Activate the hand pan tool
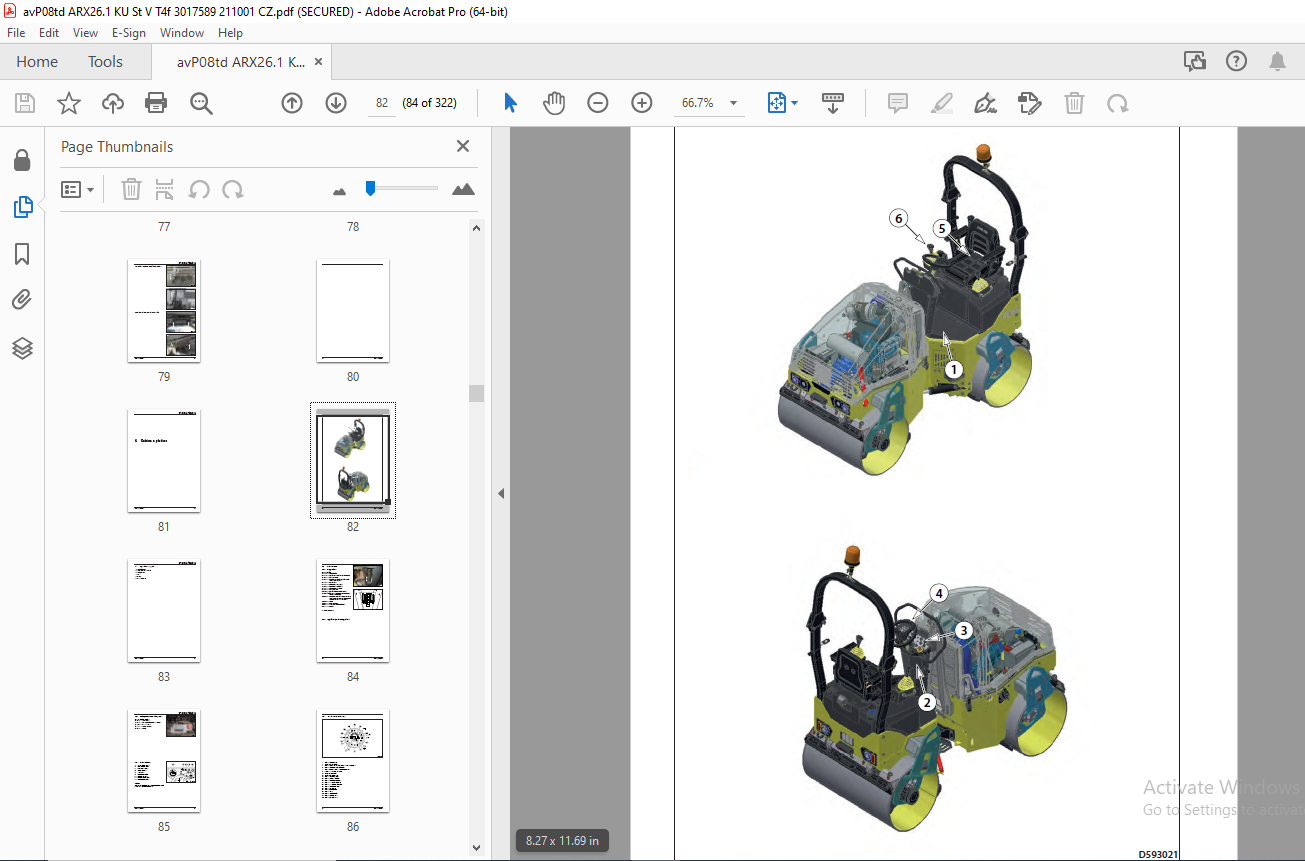The width and height of the screenshot is (1305, 861). [x=554, y=103]
